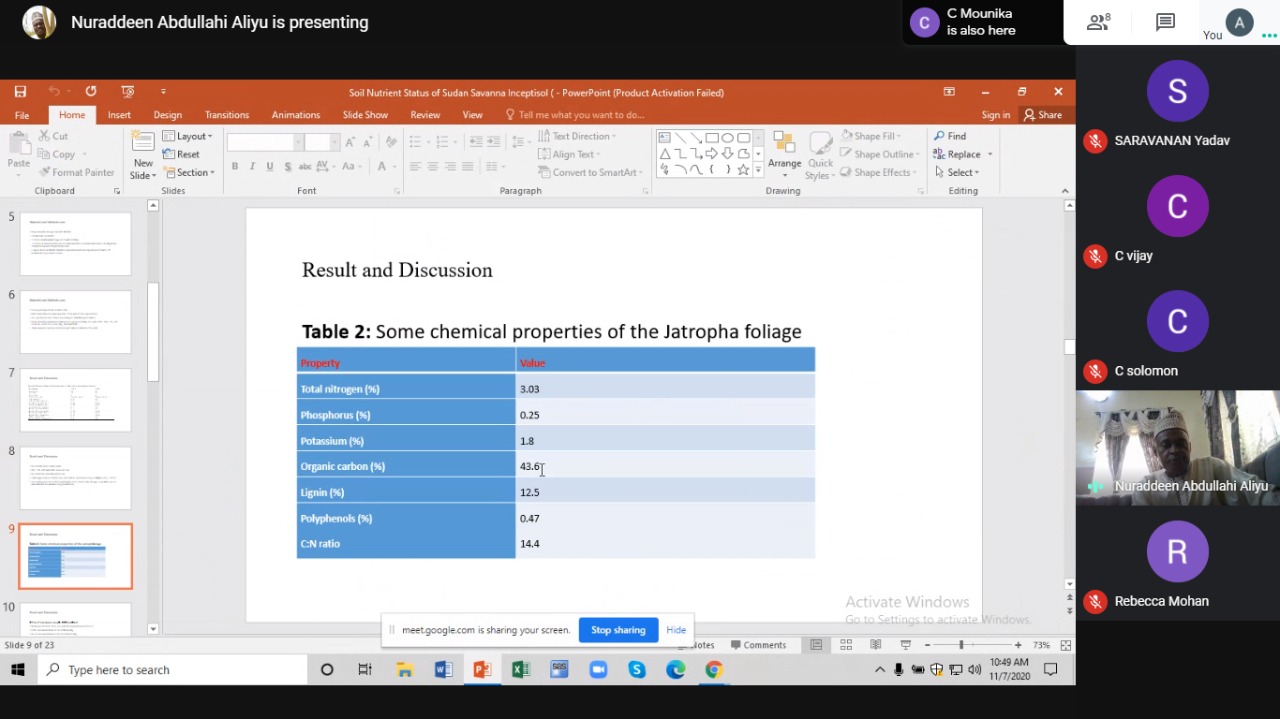This screenshot has width=1280, height=719.
Task: Toggle Italic formatting
Action: 252,166
